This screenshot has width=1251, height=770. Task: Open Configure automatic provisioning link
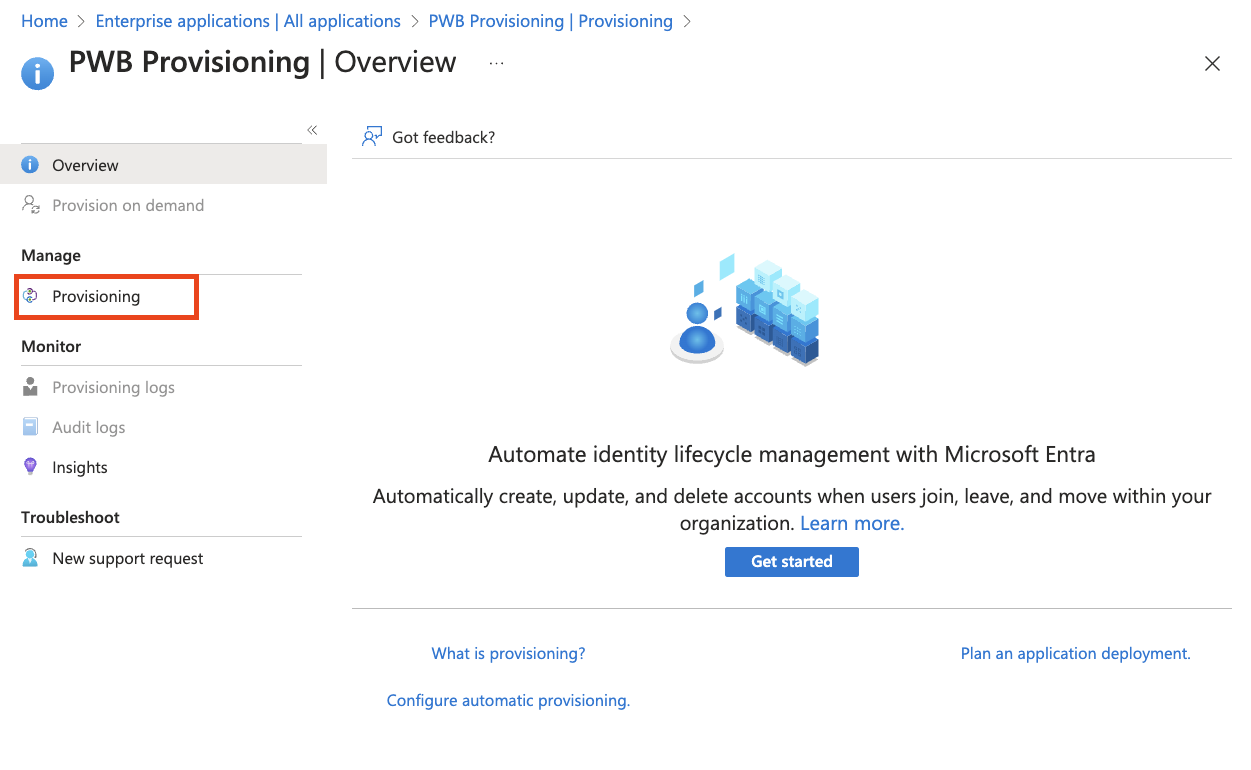coord(508,700)
